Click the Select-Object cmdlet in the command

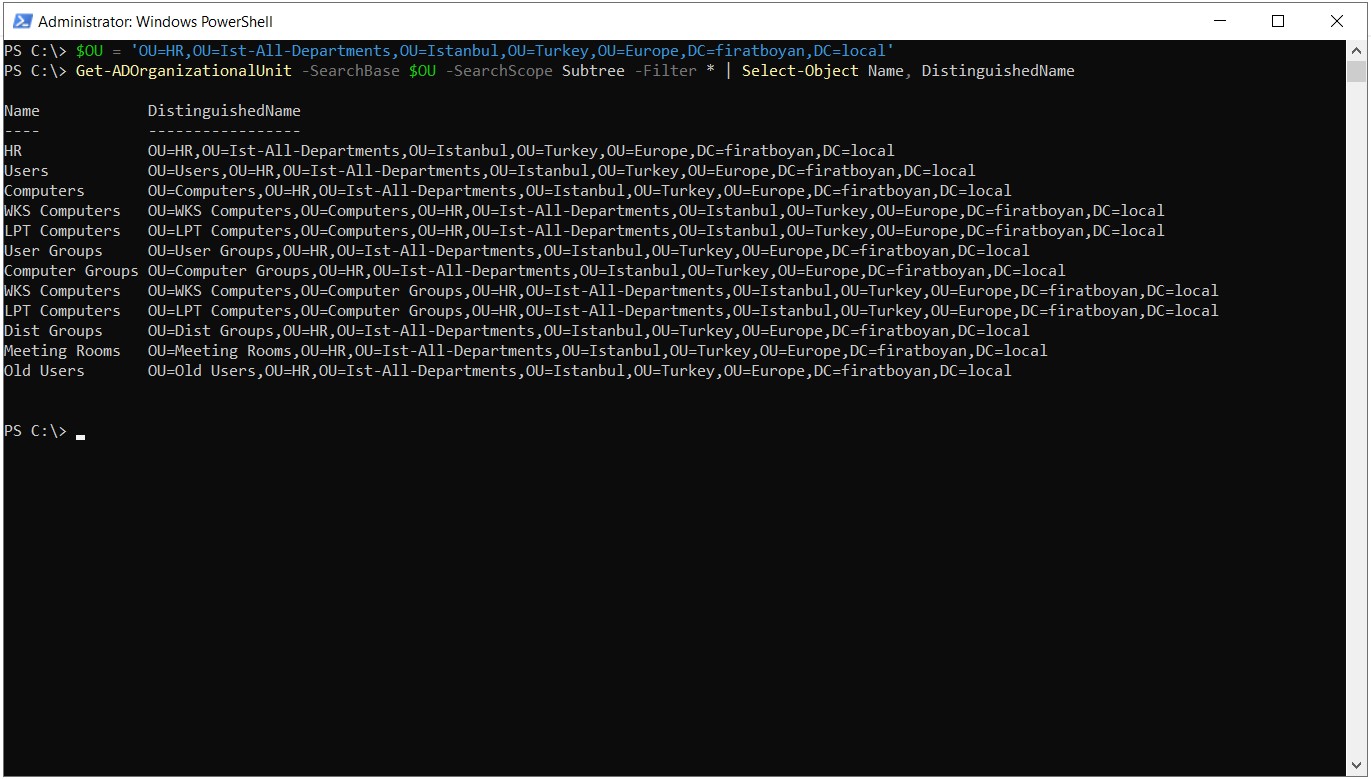pyautogui.click(x=799, y=71)
